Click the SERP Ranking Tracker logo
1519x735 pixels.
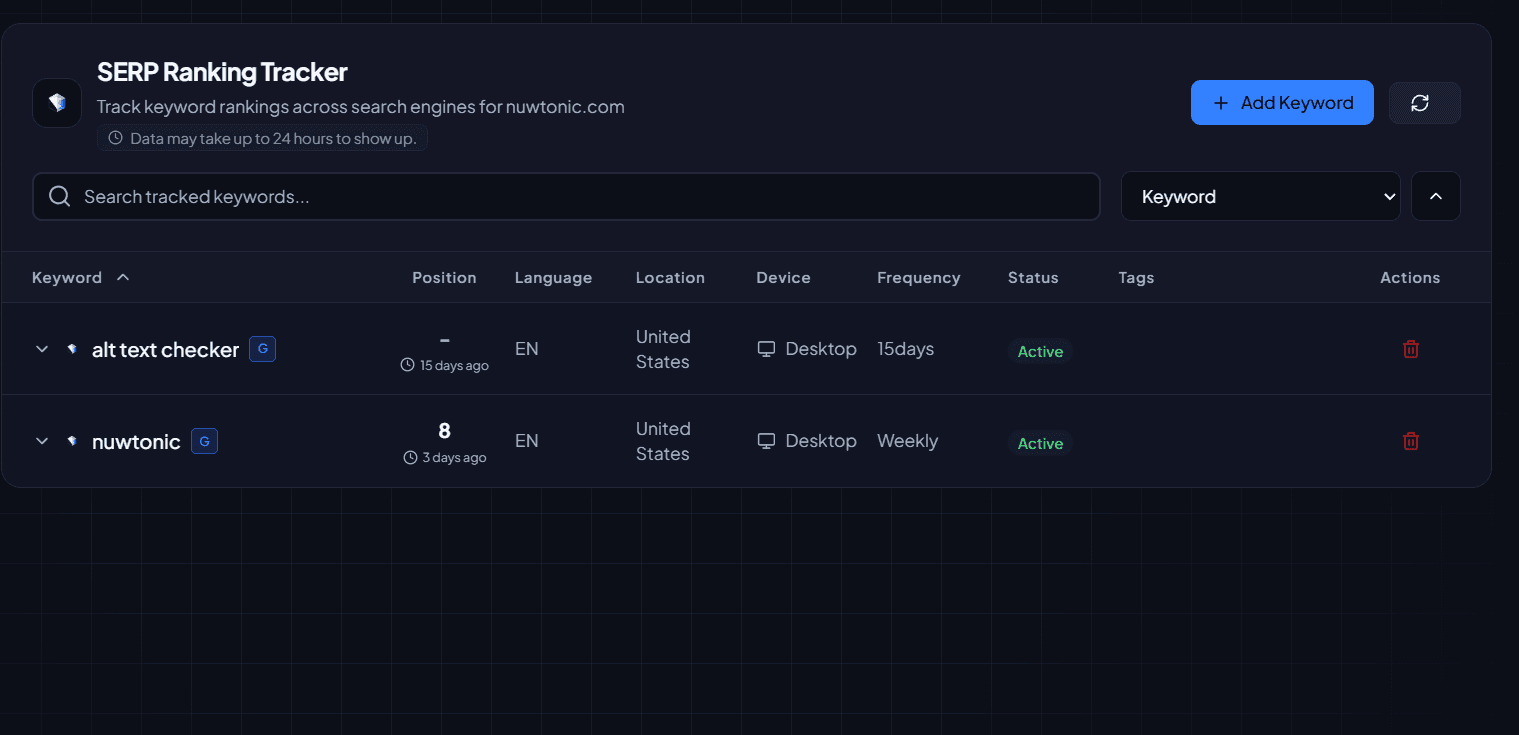57,102
